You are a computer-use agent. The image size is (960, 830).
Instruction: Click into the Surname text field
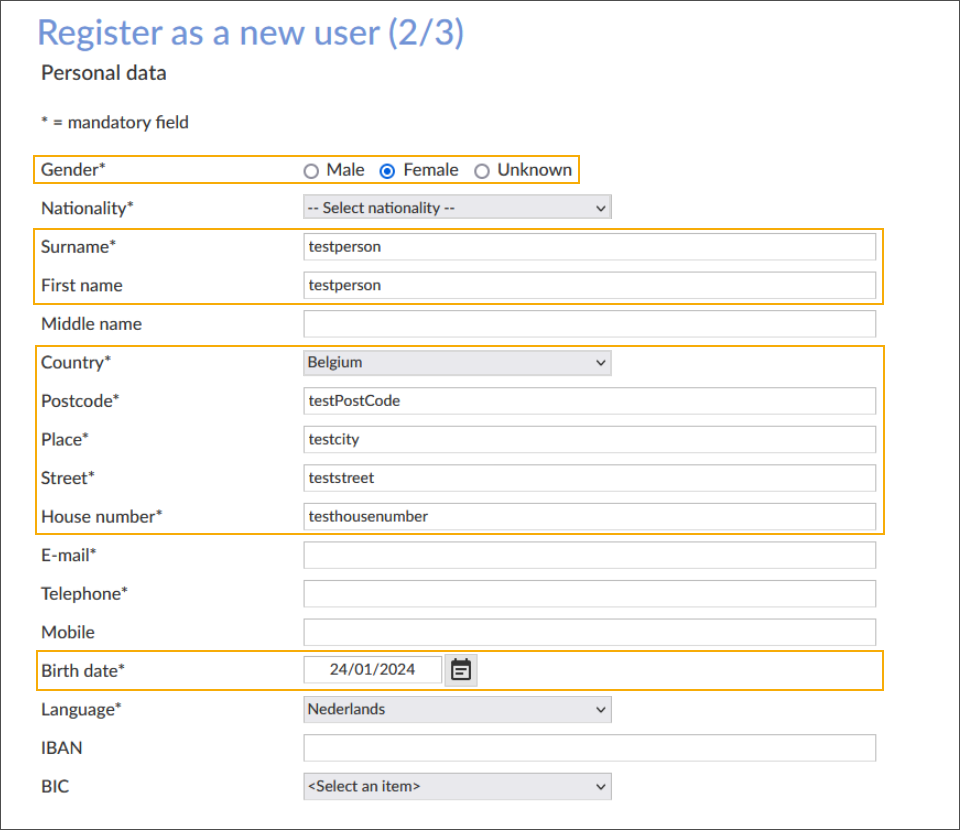(589, 247)
